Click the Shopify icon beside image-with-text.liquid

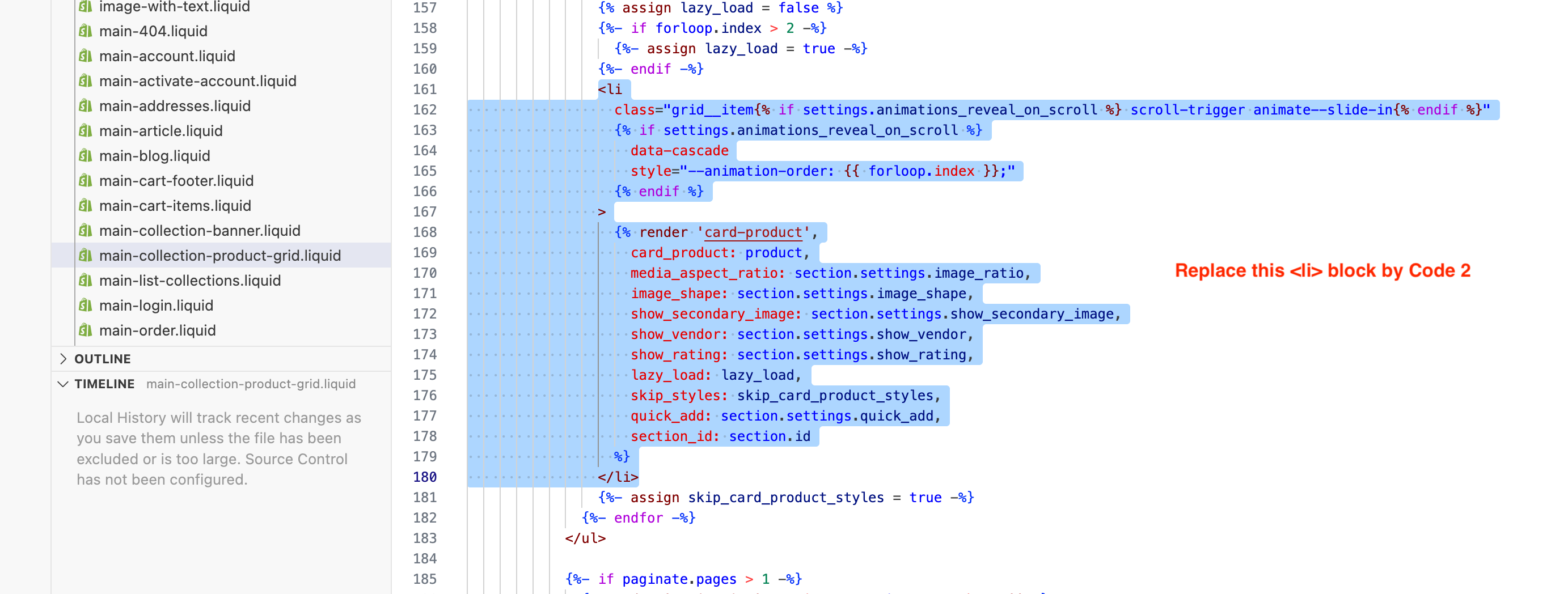tap(86, 7)
